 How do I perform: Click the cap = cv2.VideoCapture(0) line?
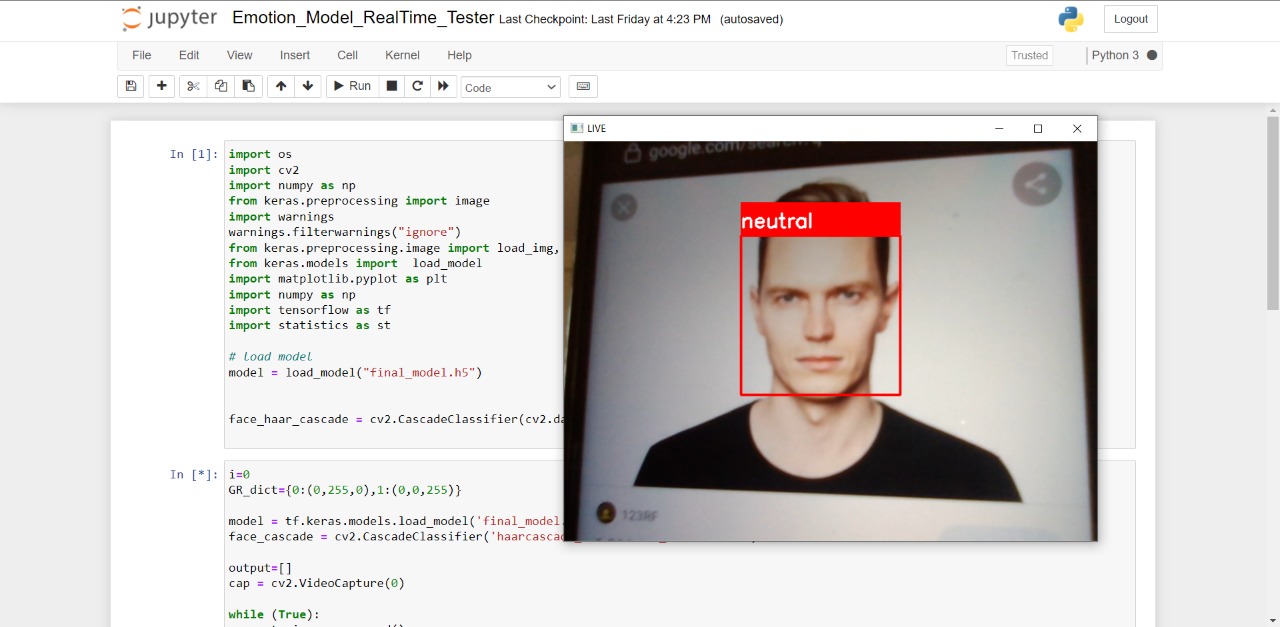pos(316,583)
